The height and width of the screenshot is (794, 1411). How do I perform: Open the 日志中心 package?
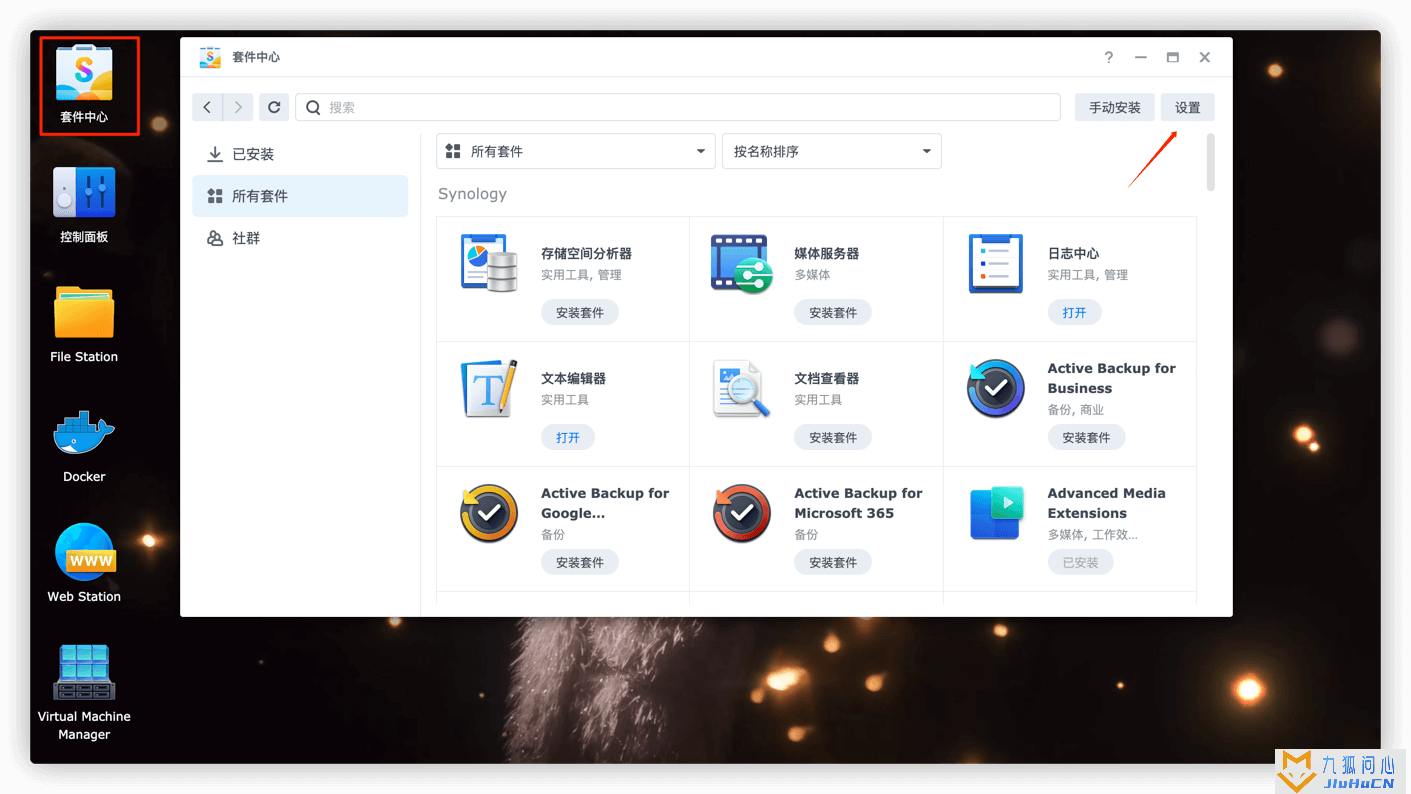(x=1074, y=312)
